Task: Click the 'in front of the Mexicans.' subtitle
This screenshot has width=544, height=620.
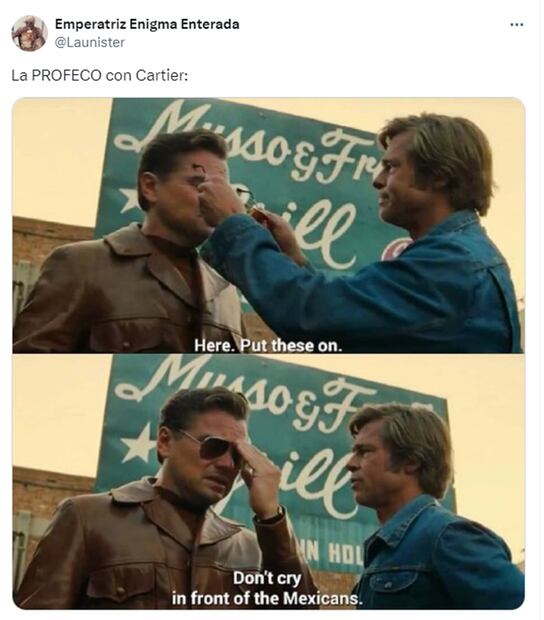Action: (267, 598)
